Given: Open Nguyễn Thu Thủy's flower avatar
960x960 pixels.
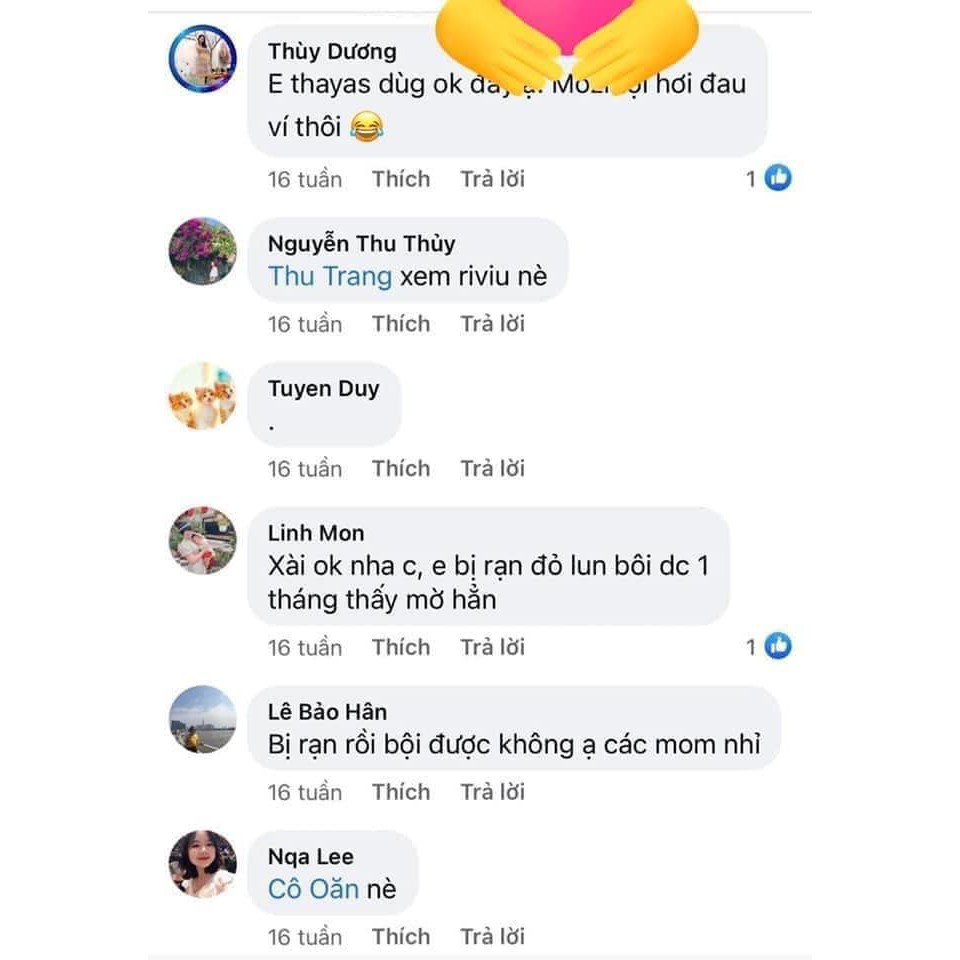Looking at the screenshot, I should [x=203, y=251].
